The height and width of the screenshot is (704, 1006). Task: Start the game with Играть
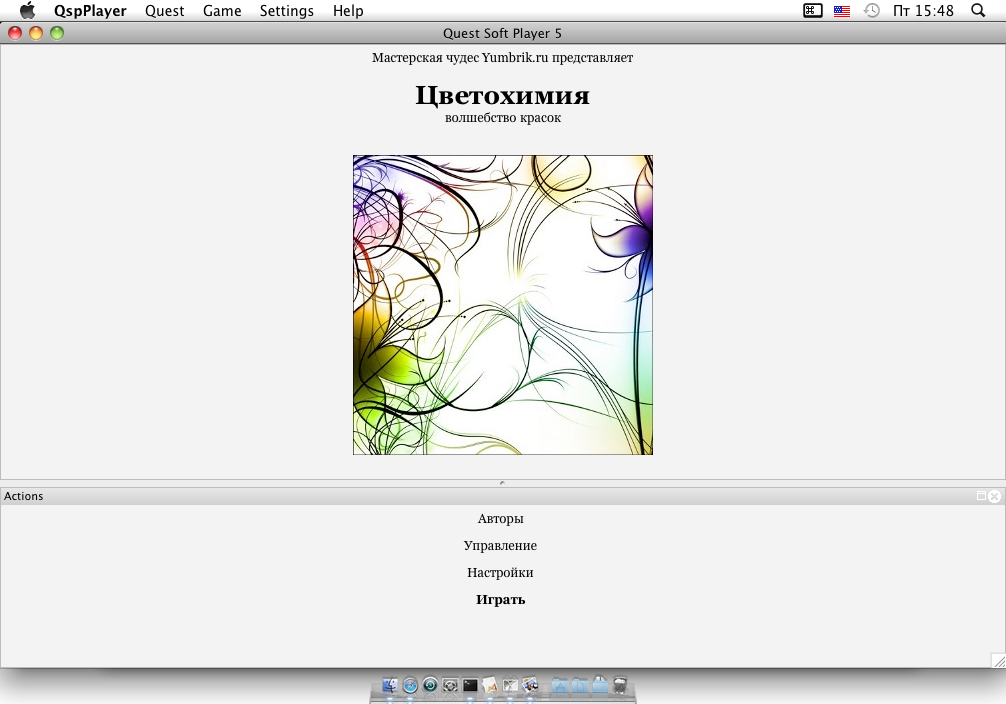pyautogui.click(x=500, y=600)
